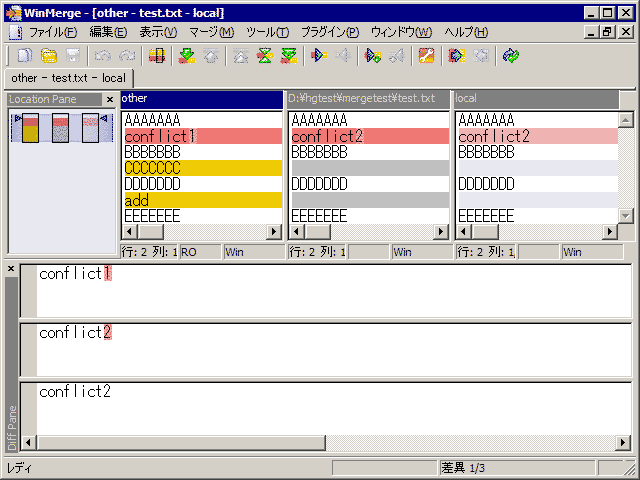
Task: Open the ファイル(F) menu
Action: point(52,32)
